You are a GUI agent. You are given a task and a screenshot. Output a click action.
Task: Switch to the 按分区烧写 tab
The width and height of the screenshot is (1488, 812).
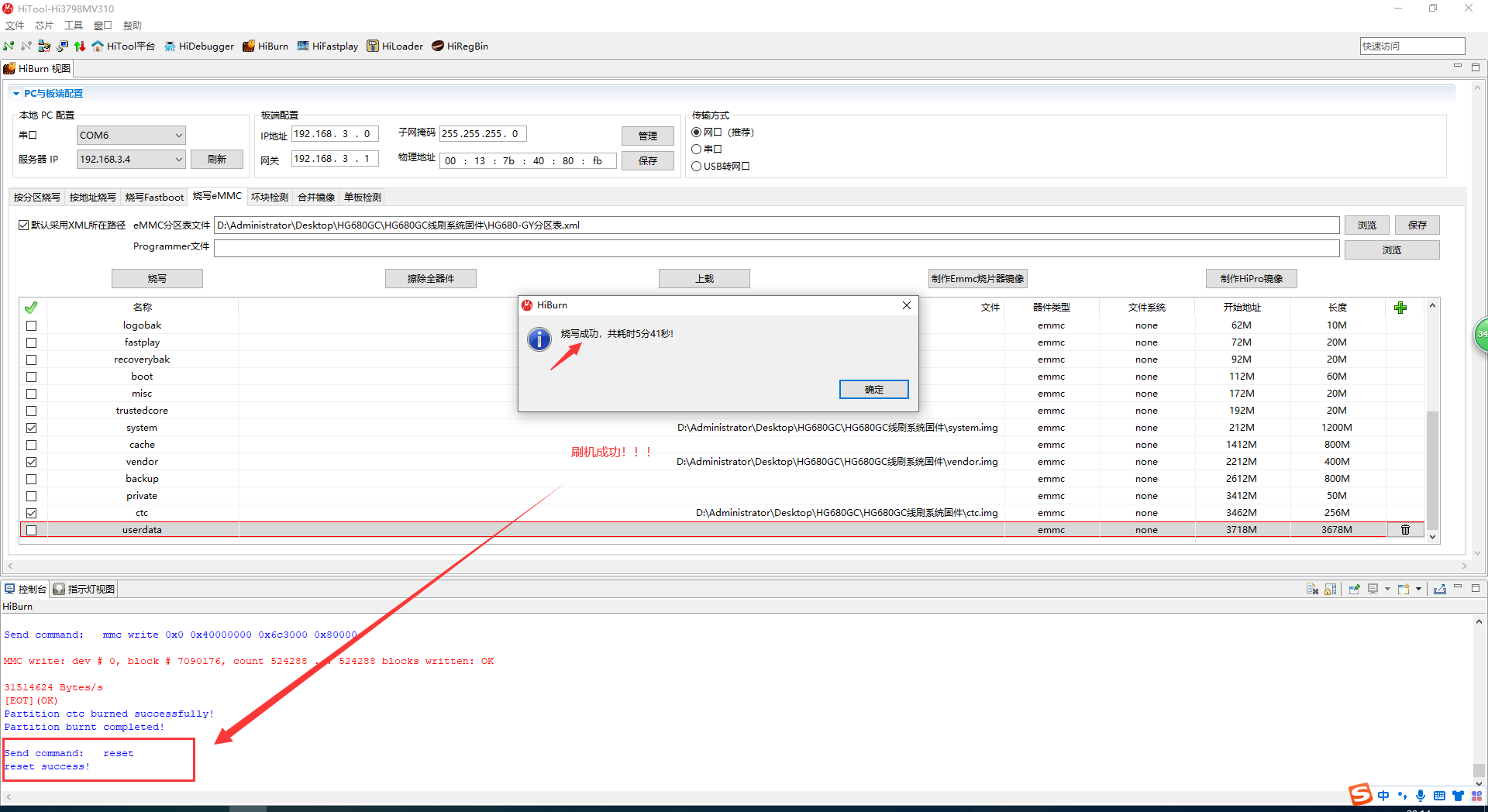tap(37, 198)
